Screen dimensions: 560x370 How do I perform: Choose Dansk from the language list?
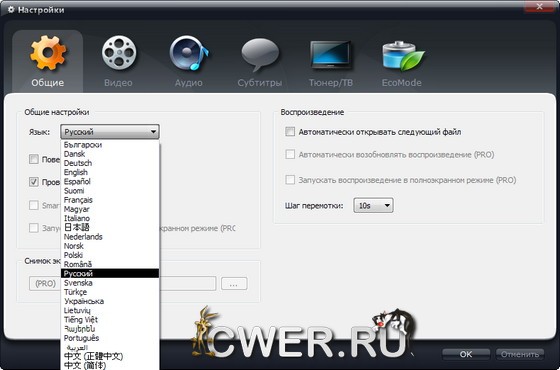110,154
